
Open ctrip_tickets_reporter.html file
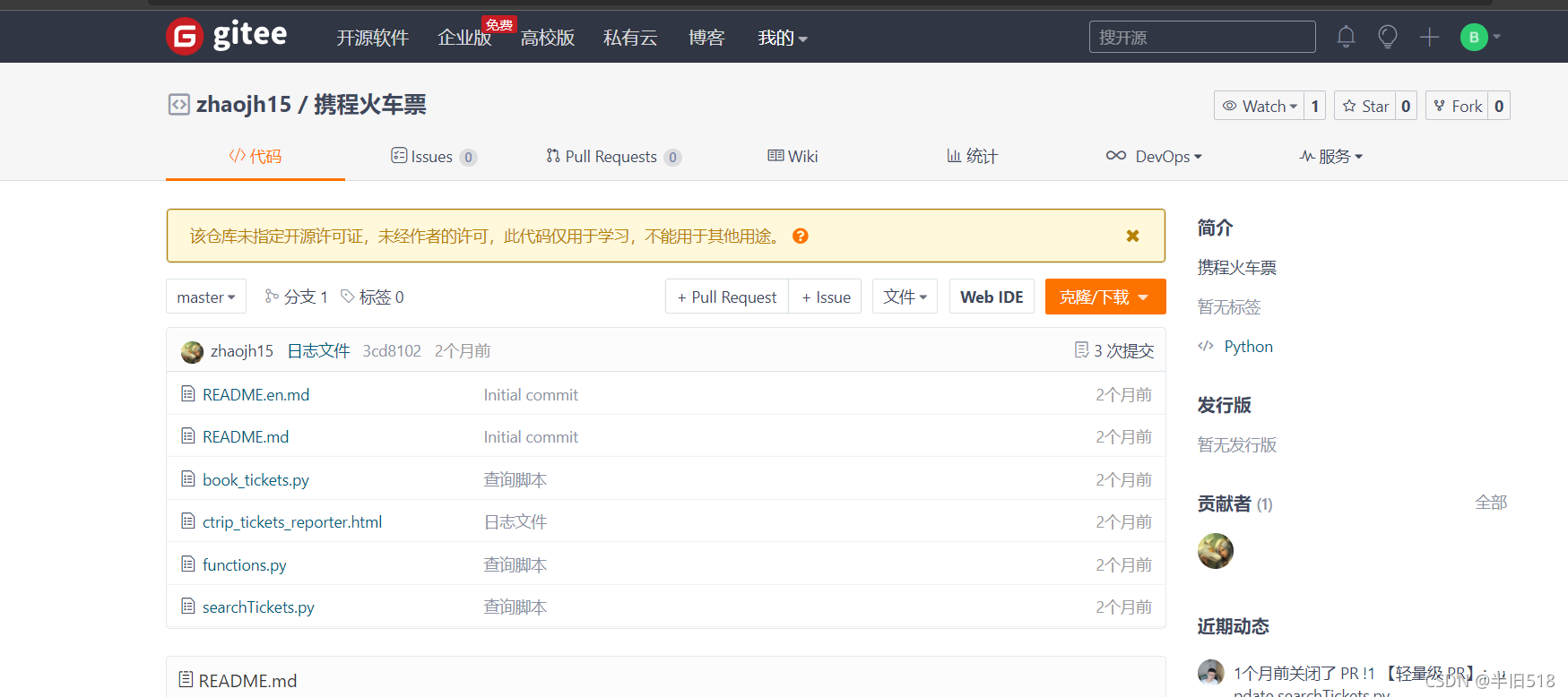pyautogui.click(x=292, y=521)
